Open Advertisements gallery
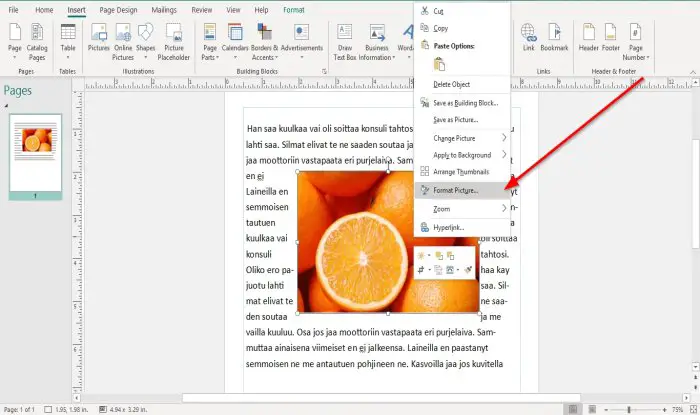This screenshot has width=700, height=415. pyautogui.click(x=302, y=42)
